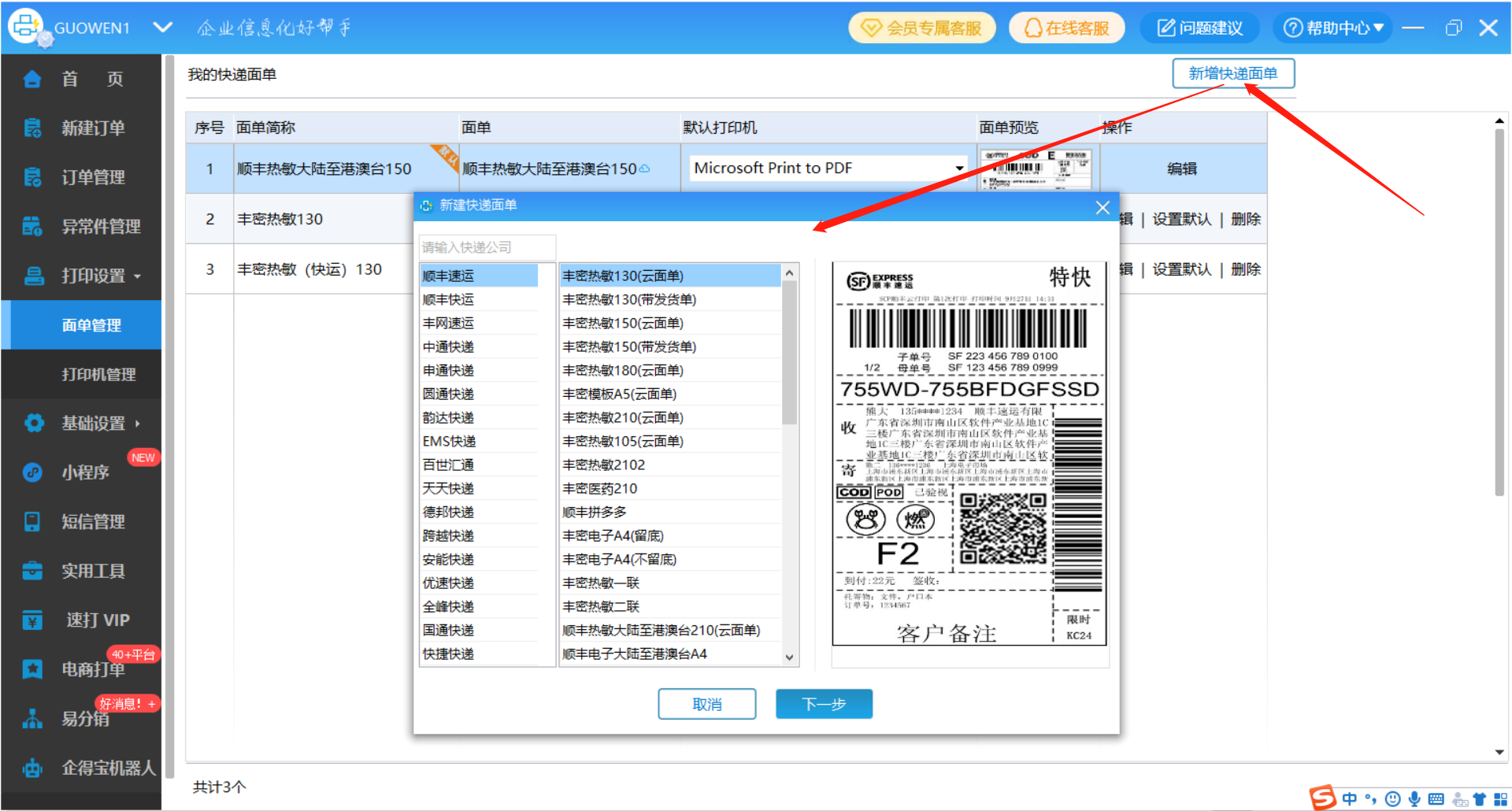Select EMS快递 in the courier list
Screen dimensions: 1512x811
[x=480, y=441]
